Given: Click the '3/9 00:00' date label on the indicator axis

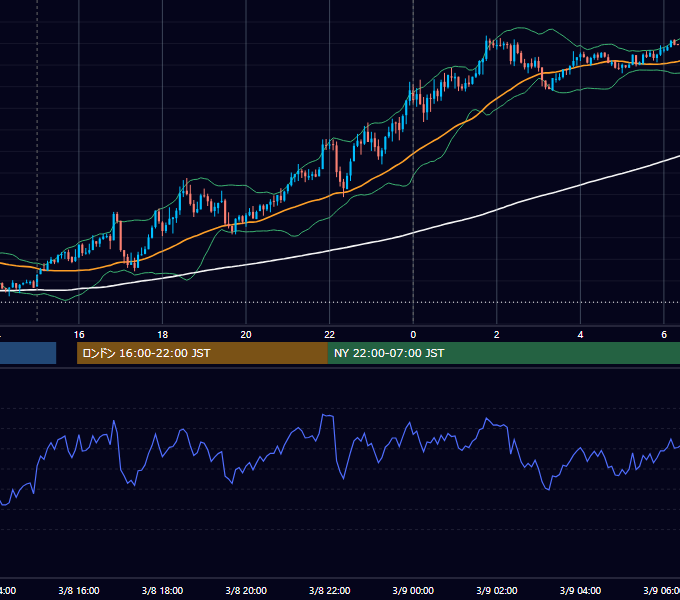Looking at the screenshot, I should coord(413,591).
